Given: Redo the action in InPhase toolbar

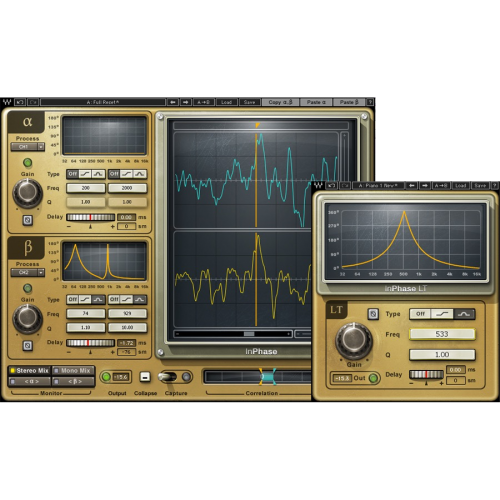Looking at the screenshot, I should click(33, 102).
